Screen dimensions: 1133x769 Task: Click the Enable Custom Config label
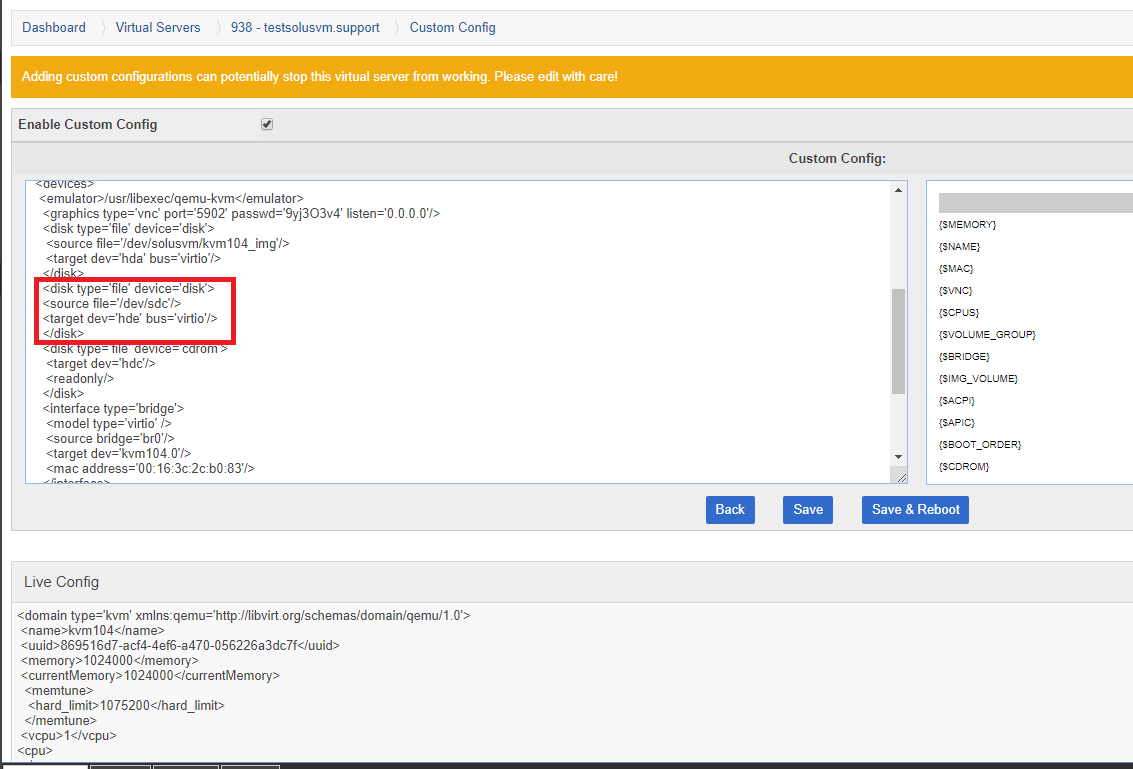click(x=87, y=124)
